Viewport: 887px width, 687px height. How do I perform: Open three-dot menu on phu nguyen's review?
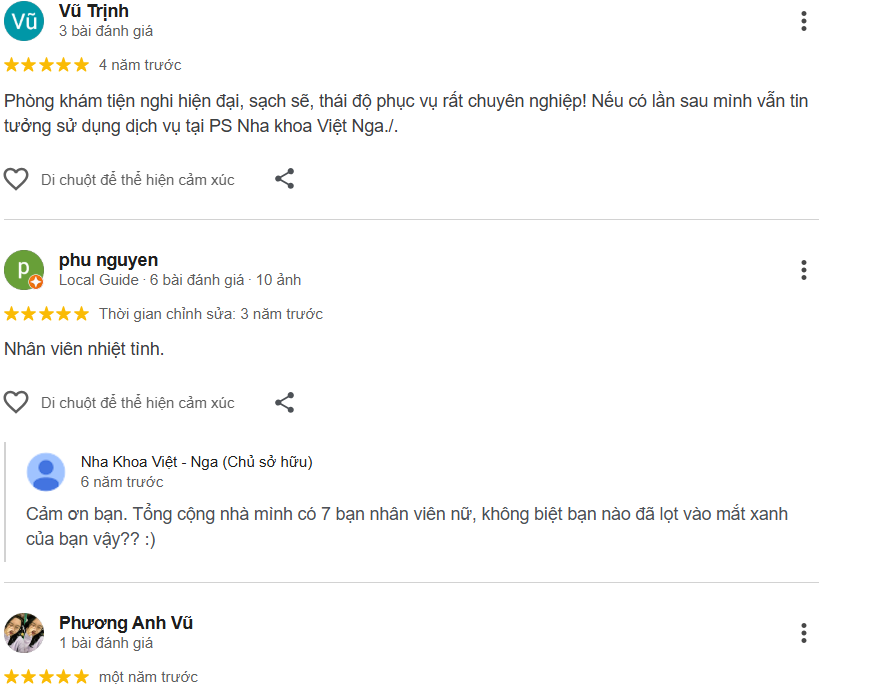tap(803, 270)
